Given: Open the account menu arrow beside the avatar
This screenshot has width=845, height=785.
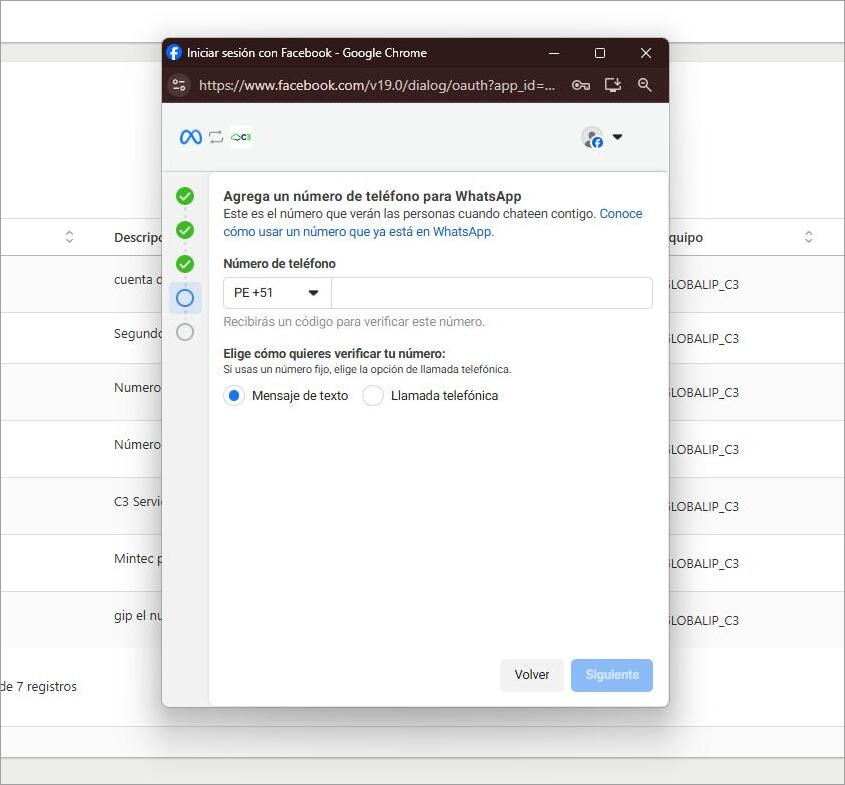Looking at the screenshot, I should tap(618, 137).
